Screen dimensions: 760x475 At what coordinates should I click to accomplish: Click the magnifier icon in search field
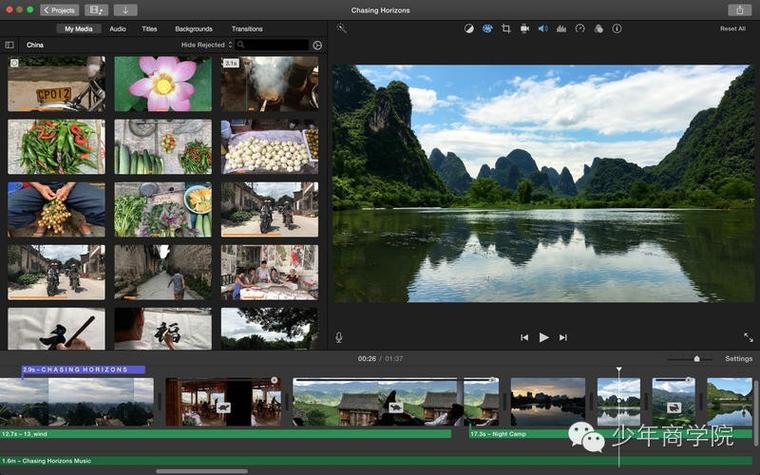[x=241, y=45]
